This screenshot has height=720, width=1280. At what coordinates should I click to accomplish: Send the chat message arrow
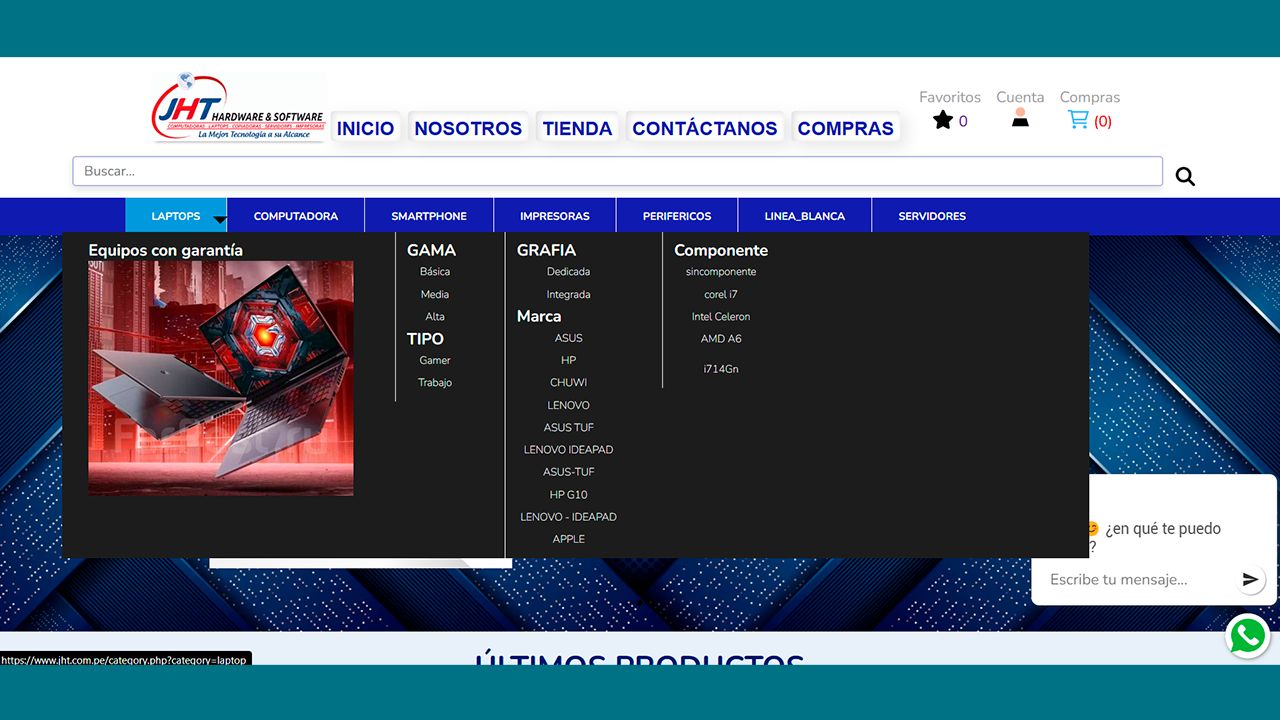(1250, 579)
